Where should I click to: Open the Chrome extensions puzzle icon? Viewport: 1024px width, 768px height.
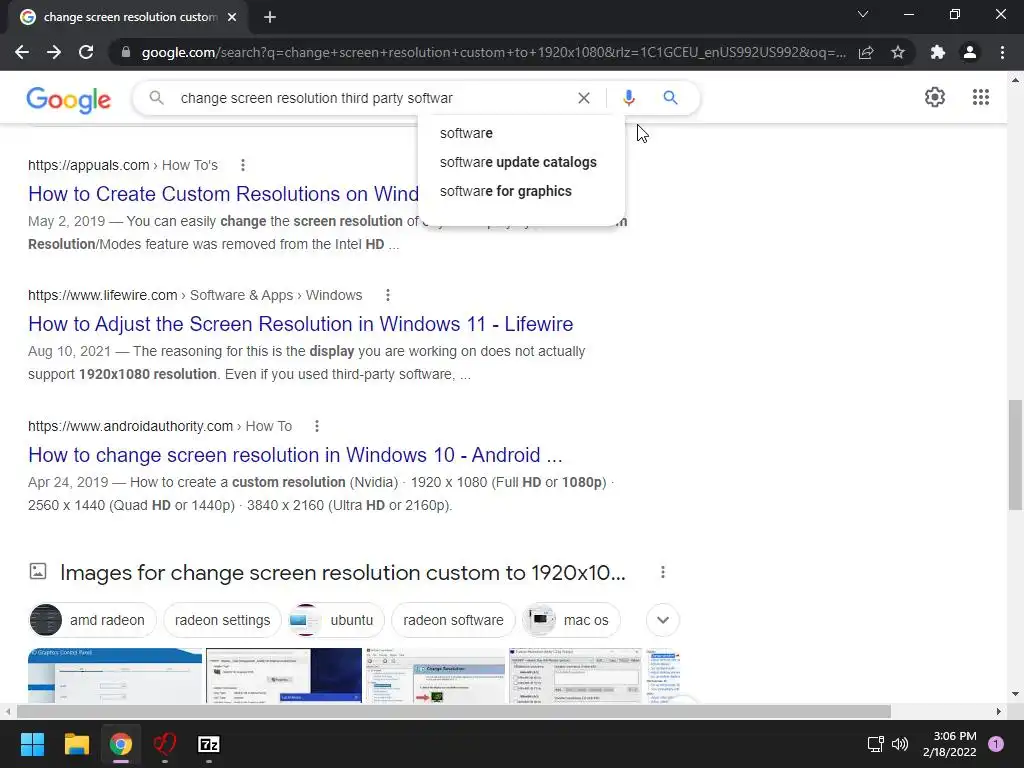click(938, 52)
